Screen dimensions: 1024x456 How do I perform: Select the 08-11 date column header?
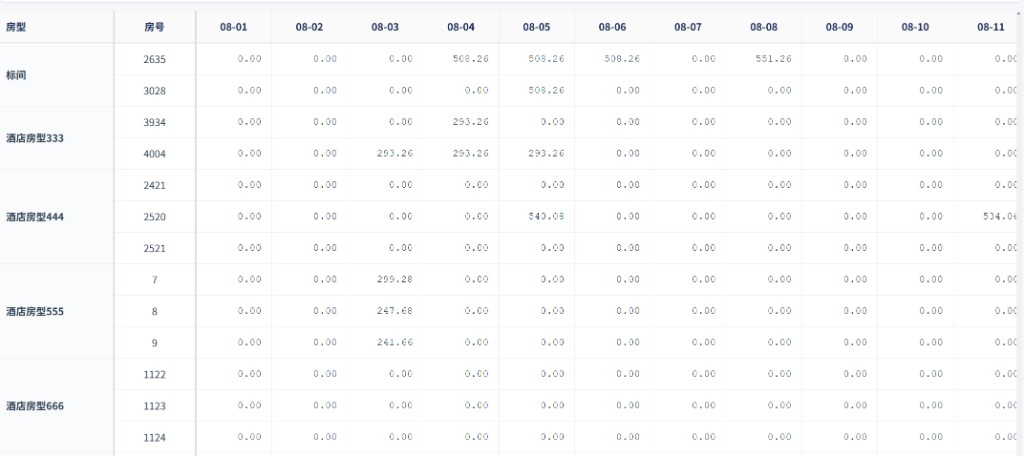(989, 27)
